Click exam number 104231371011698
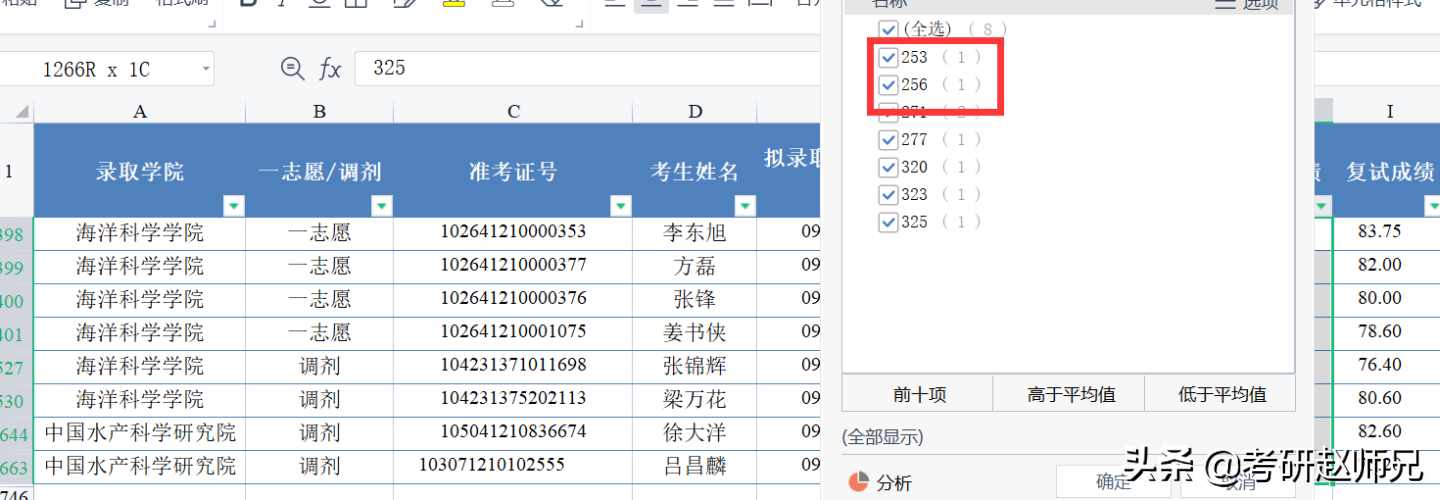 click(513, 365)
